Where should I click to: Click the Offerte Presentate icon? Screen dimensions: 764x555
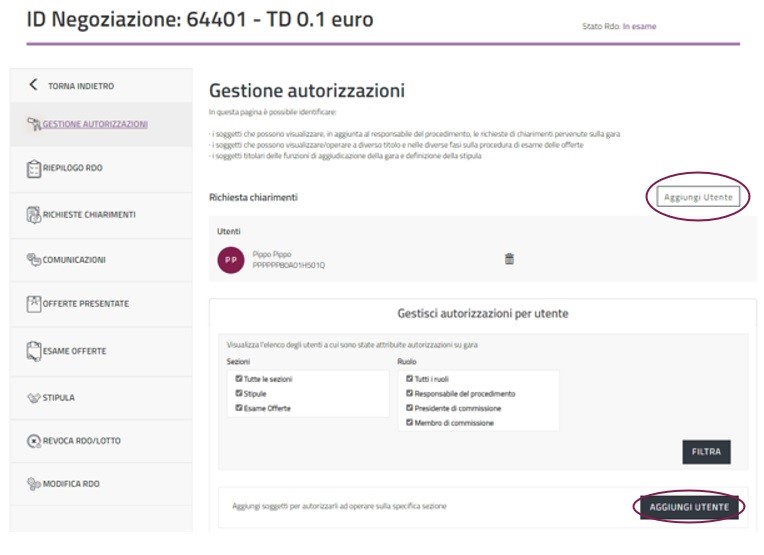point(33,304)
